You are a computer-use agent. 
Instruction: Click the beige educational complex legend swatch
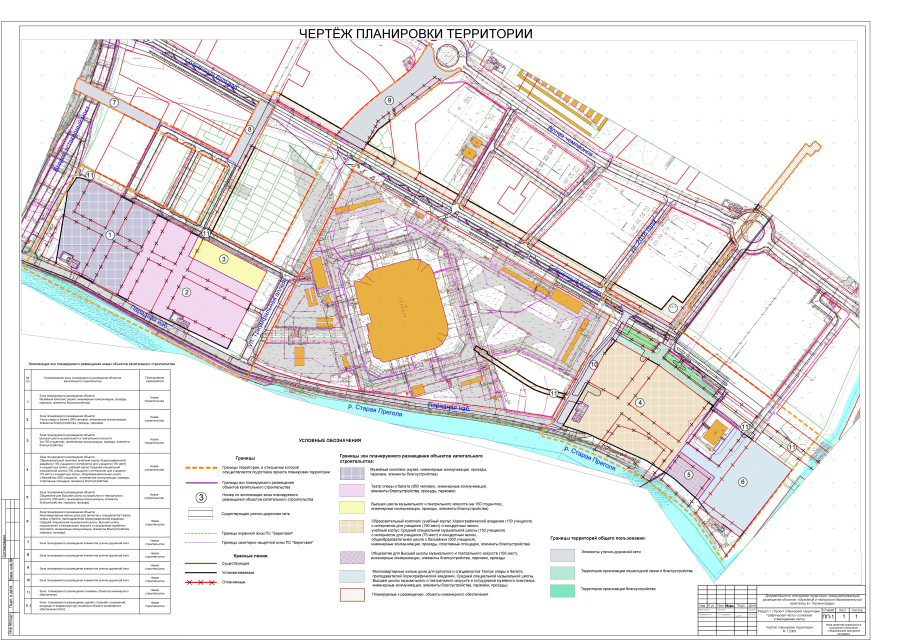(x=353, y=527)
